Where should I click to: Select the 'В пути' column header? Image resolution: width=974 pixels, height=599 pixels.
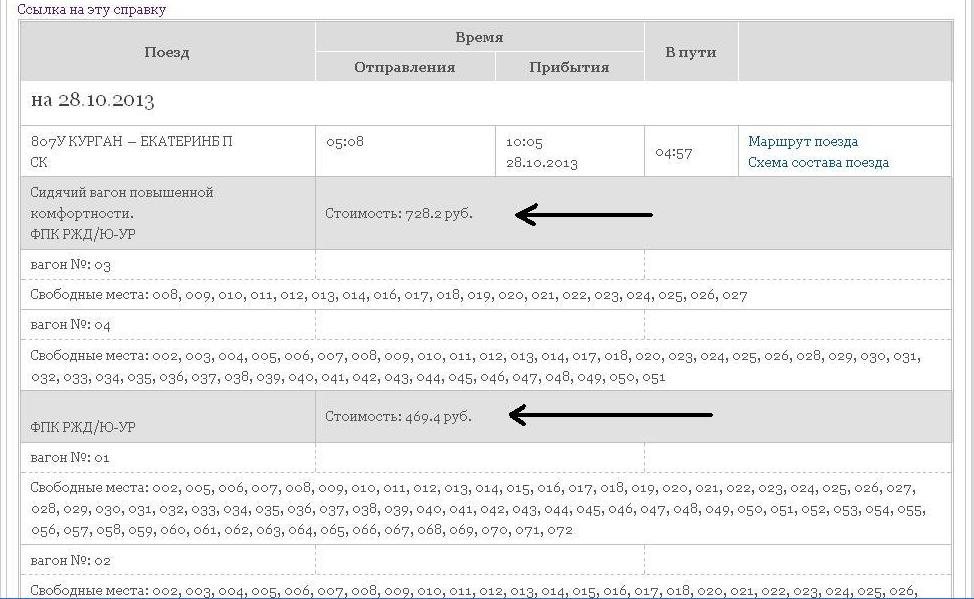pos(690,52)
